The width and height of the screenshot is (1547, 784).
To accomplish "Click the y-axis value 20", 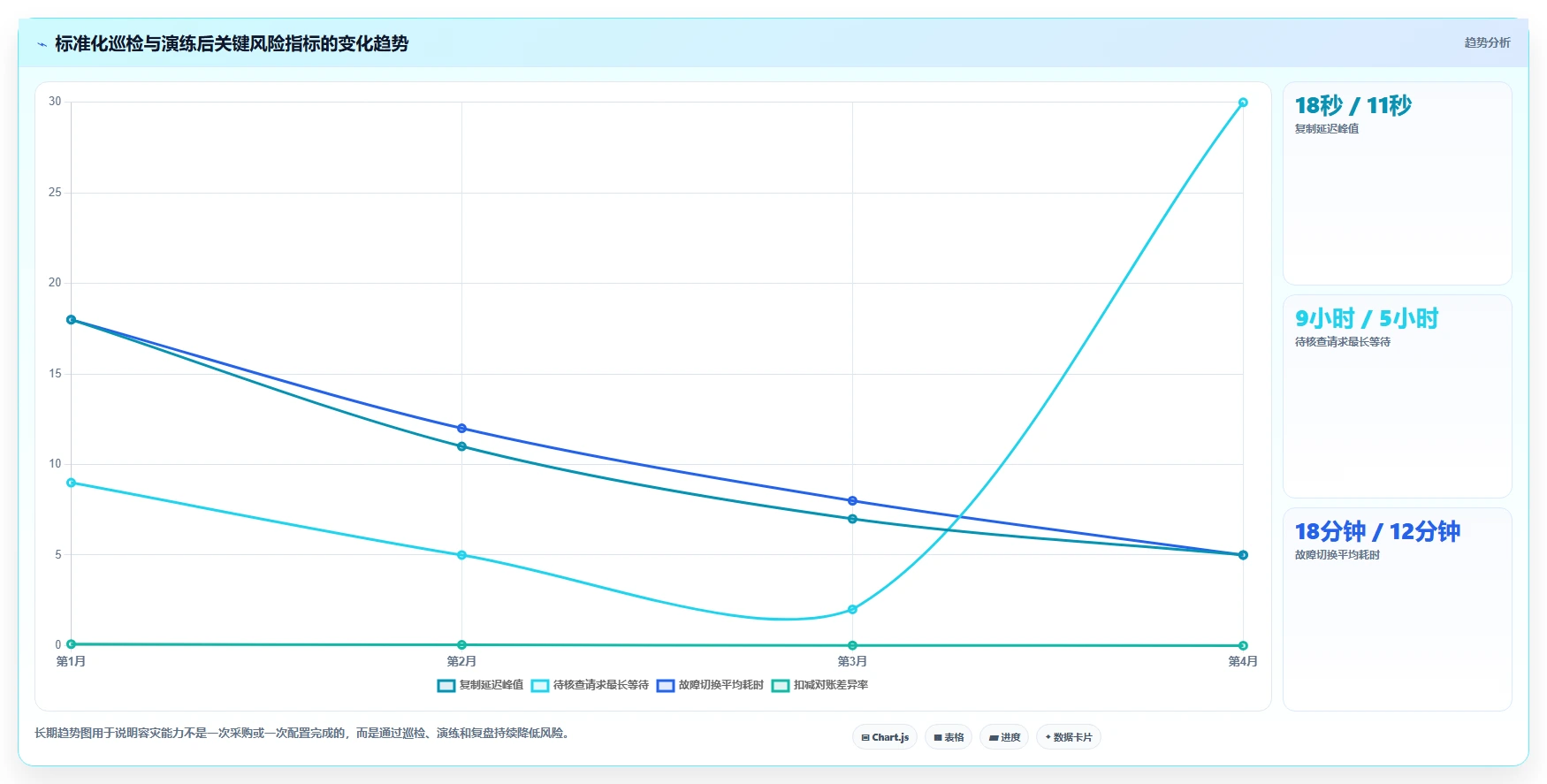I will click(55, 283).
